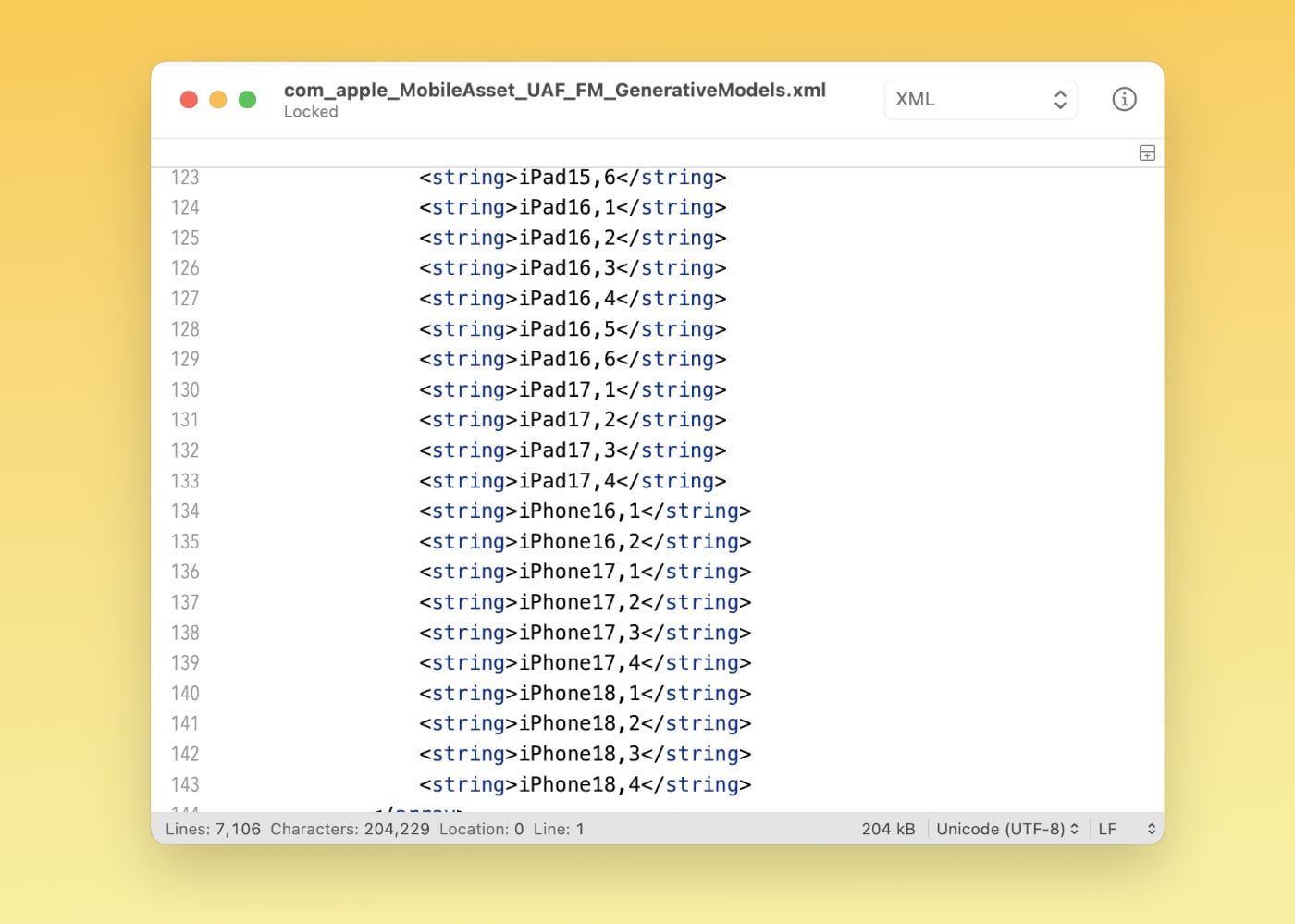Click the iPad16,6 string line
This screenshot has height=924, width=1295.
click(x=573, y=359)
